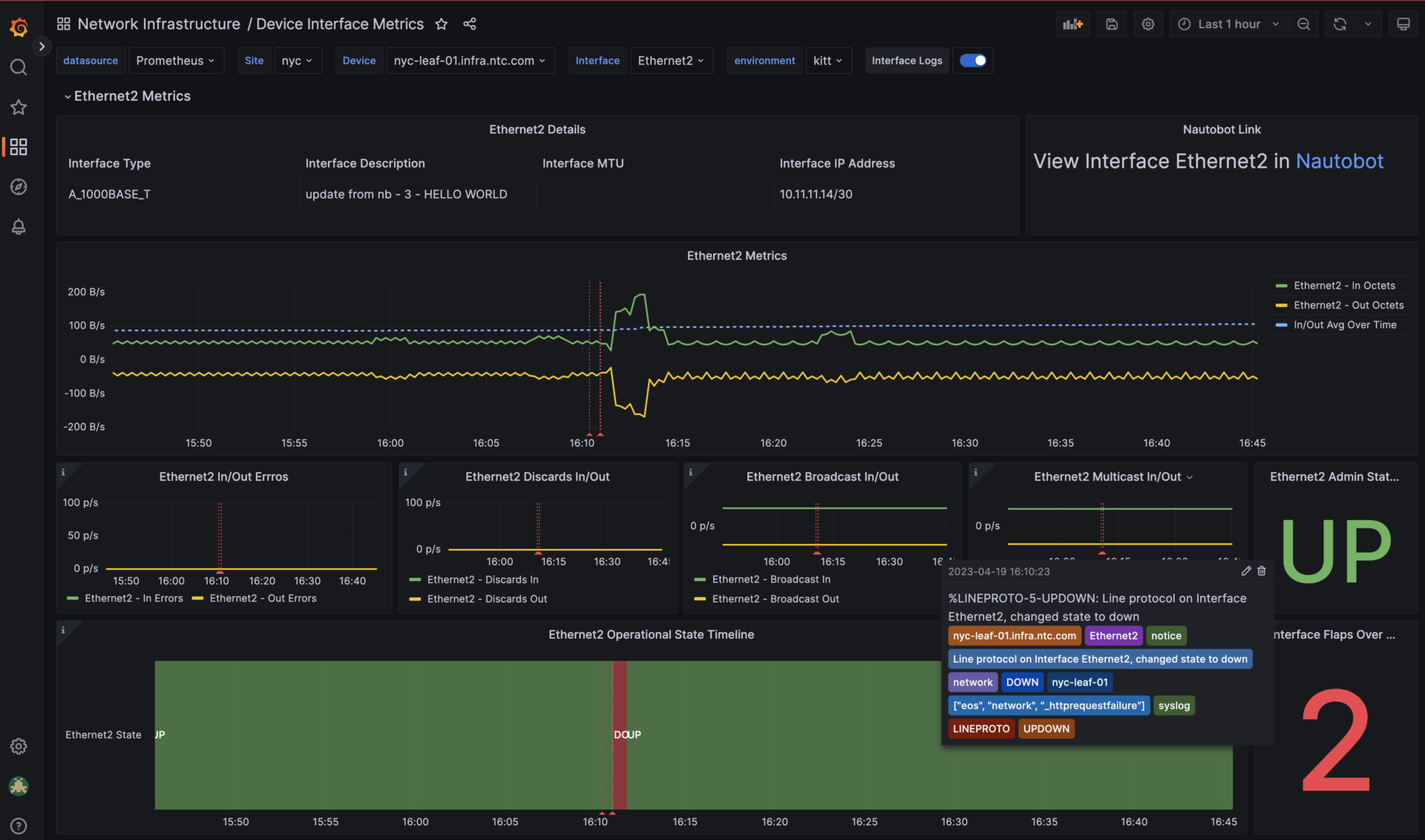Screen dimensions: 1425x840
Task: Toggle Ethernet2 - Discards Out legend series
Action: (x=487, y=599)
